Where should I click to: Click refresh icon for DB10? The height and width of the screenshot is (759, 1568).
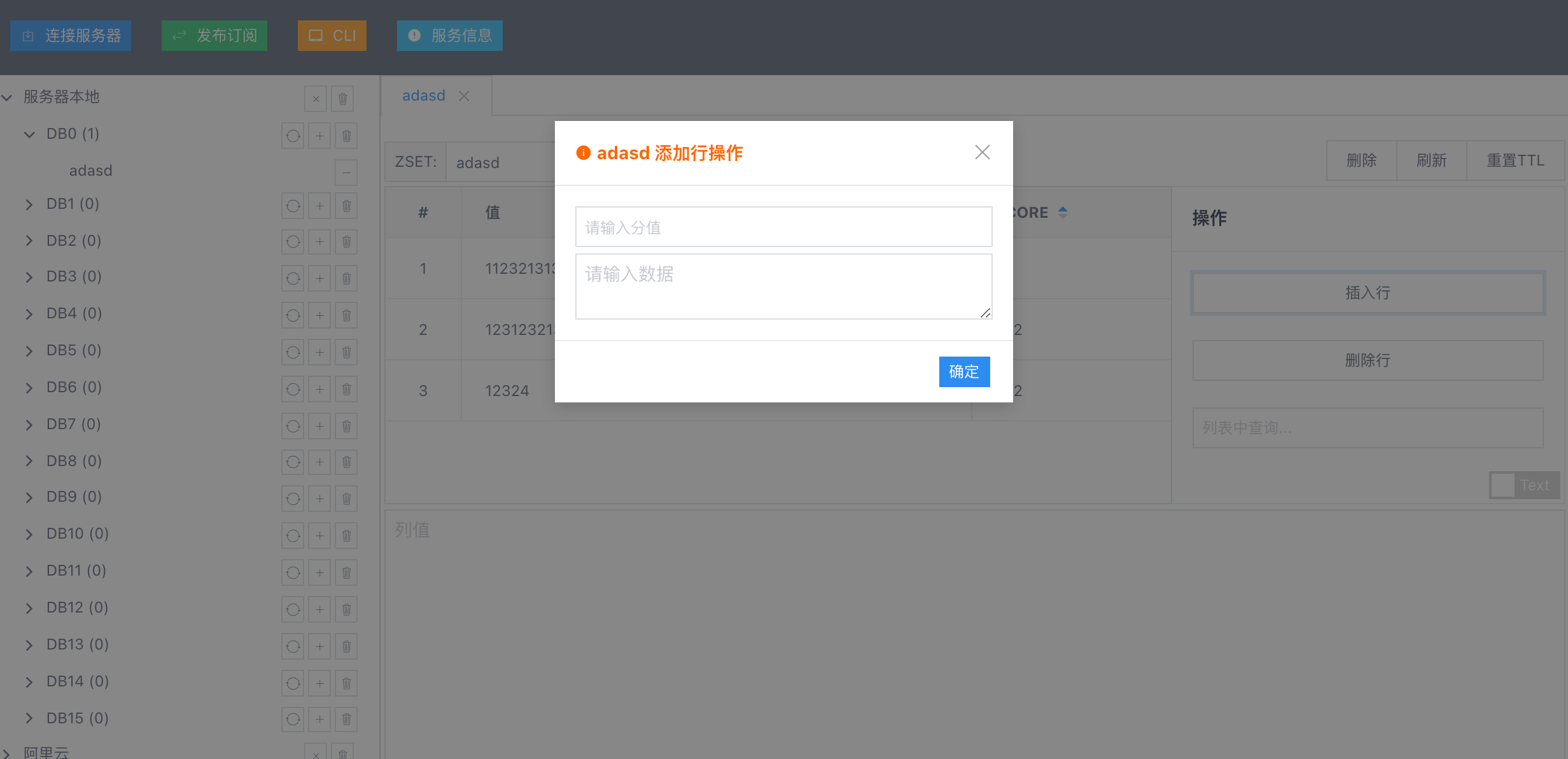click(293, 536)
